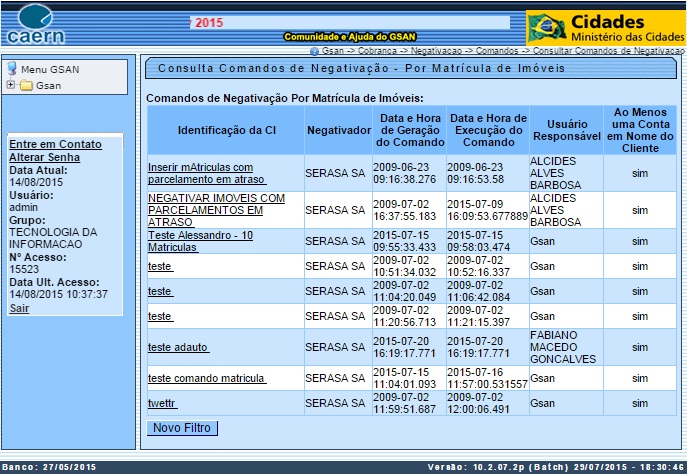Click the 'Usuário Responsável' column header
Image resolution: width=687 pixels, height=474 pixels.
[x=566, y=130]
